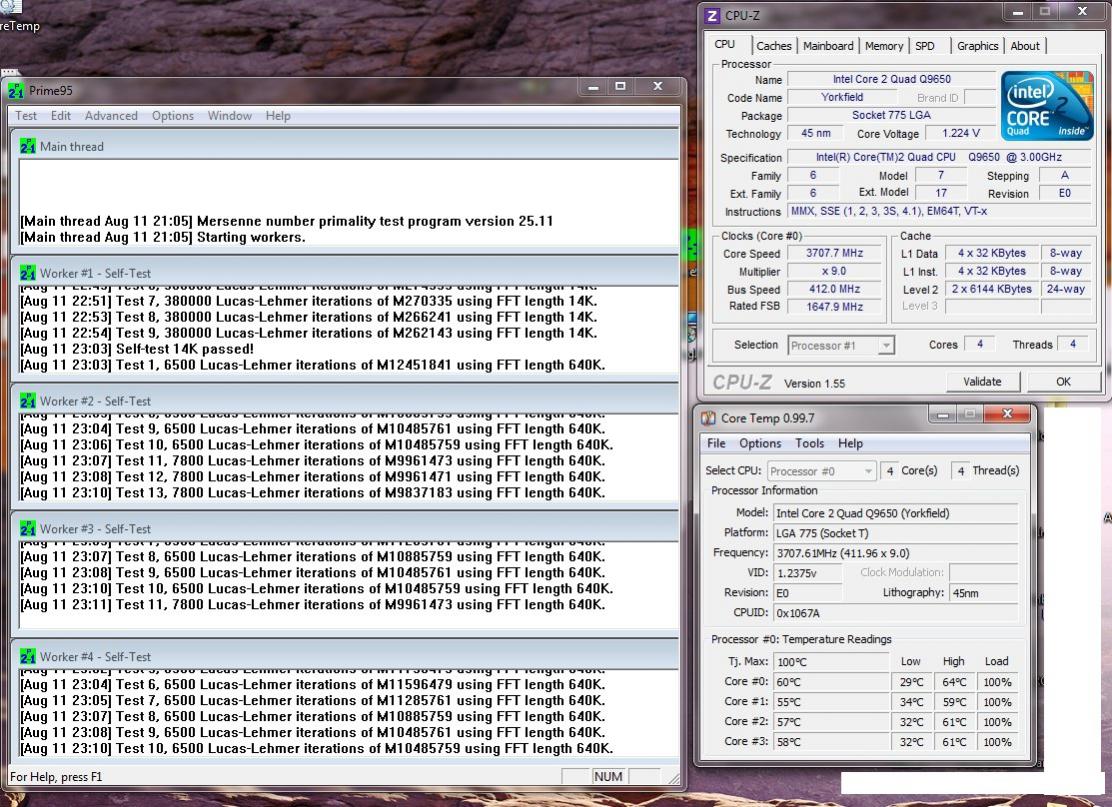Screen dimensions: 1112x807
Task: Click the Worker #2 Test 13 M9837183 line
Action: point(313,493)
